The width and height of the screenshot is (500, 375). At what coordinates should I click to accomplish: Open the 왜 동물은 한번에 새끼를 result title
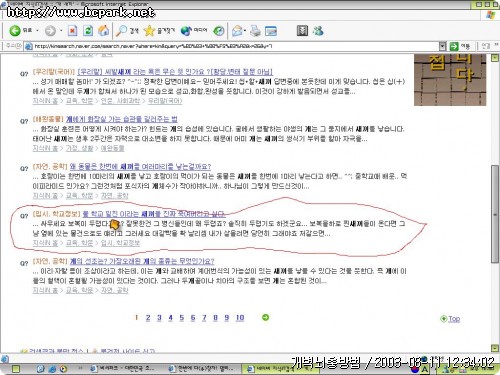(140, 166)
